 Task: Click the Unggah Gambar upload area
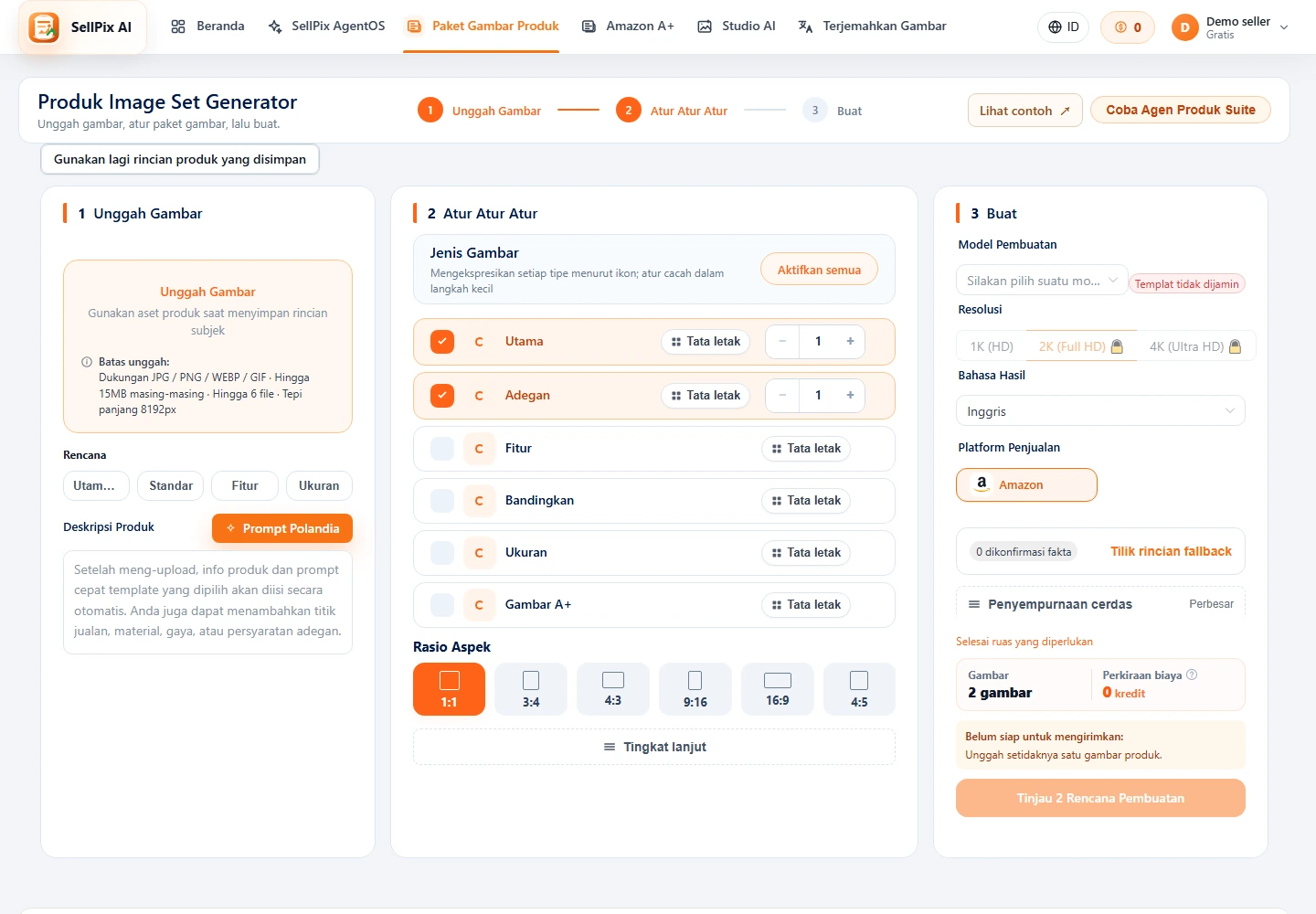pos(207,346)
